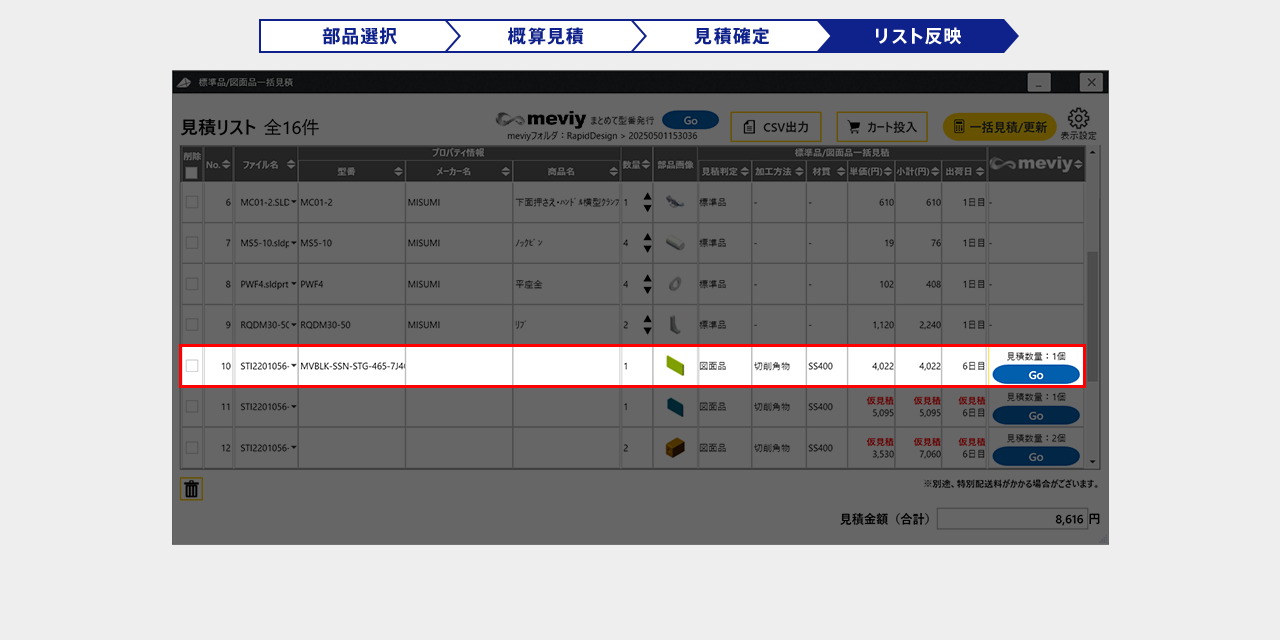This screenshot has height=640, width=1280.
Task: Tick the checkbox for row 10
Action: click(x=192, y=366)
